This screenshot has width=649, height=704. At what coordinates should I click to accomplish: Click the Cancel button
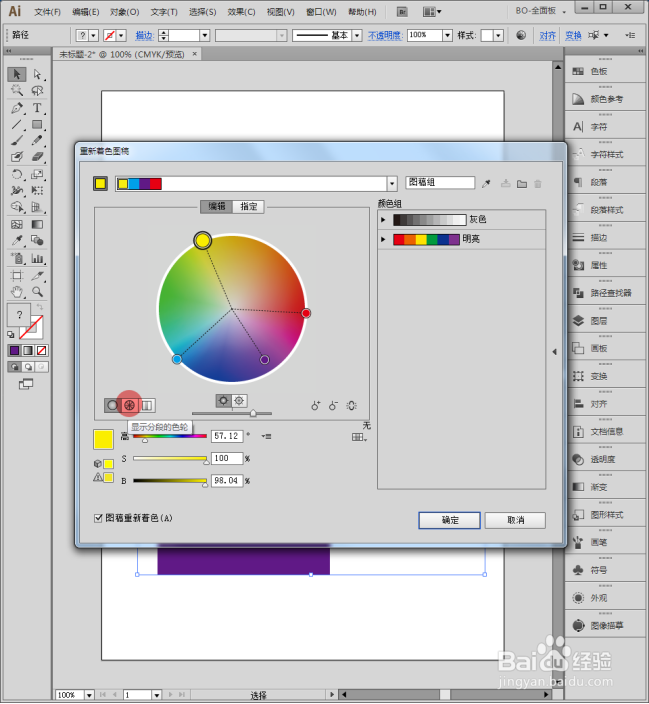pyautogui.click(x=516, y=520)
